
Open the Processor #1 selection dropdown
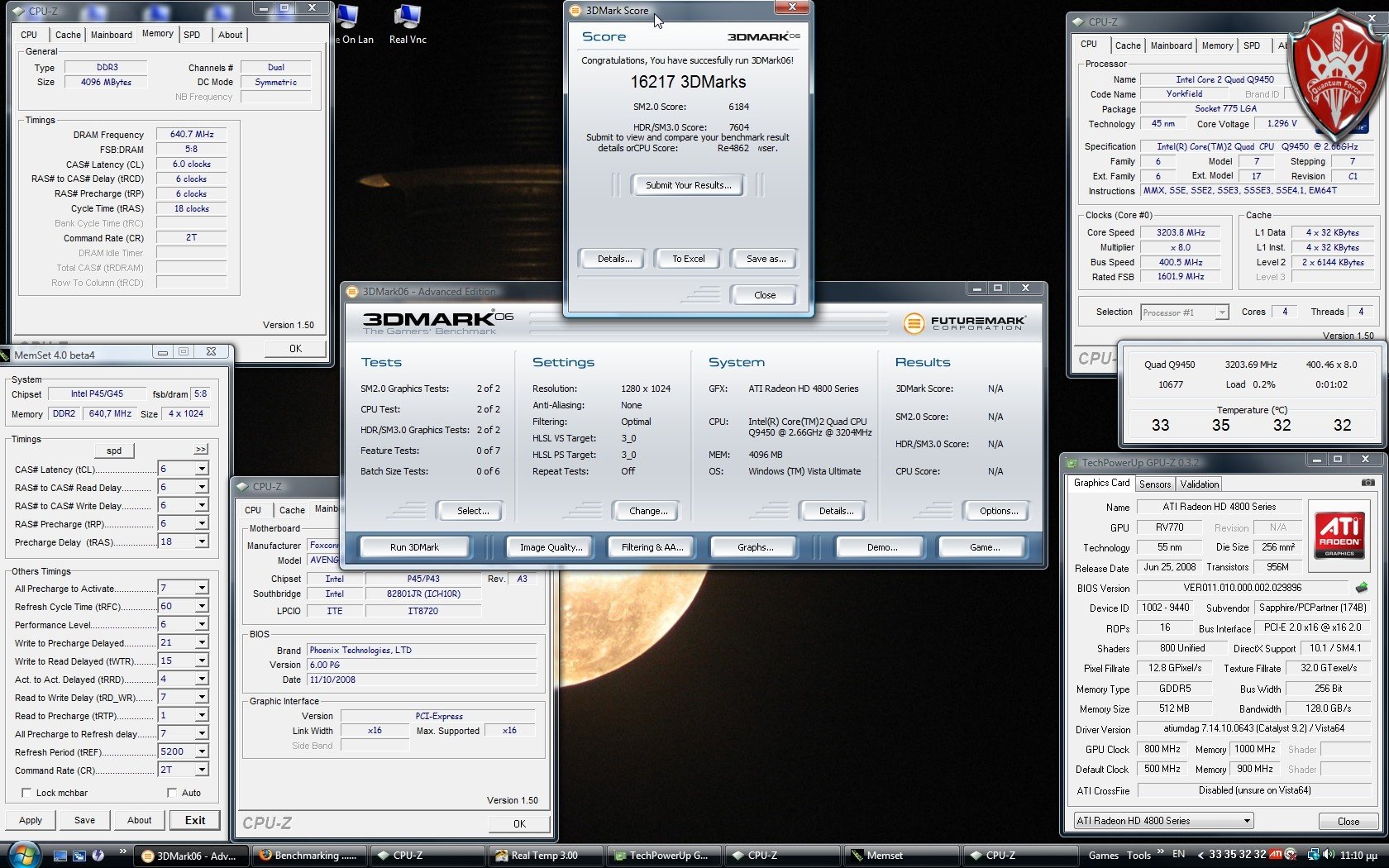click(x=1221, y=312)
